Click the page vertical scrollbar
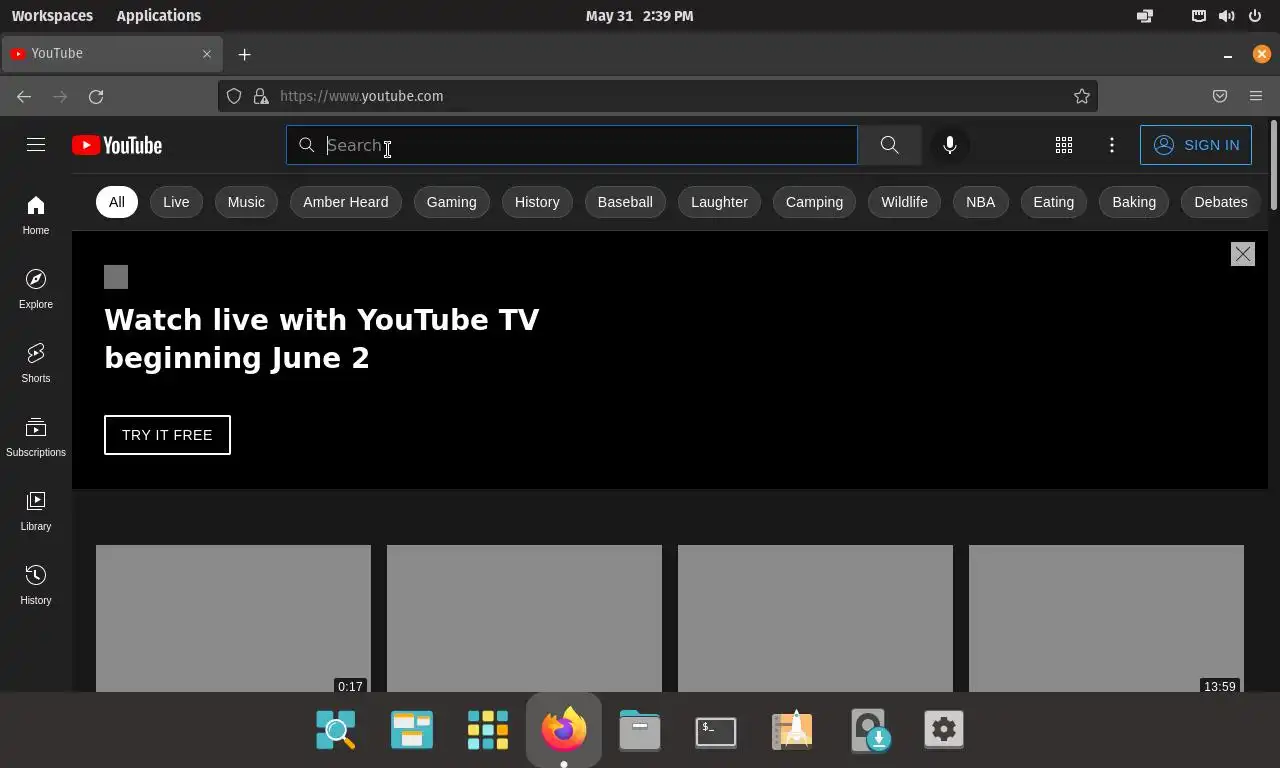This screenshot has width=1280, height=768. (x=1273, y=165)
